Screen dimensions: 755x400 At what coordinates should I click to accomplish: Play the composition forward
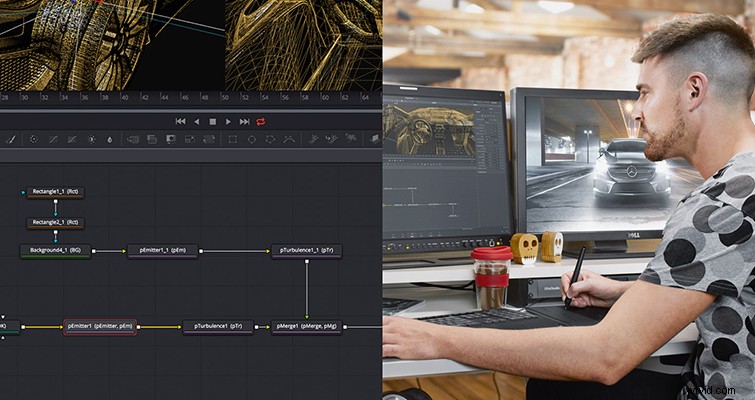(228, 122)
